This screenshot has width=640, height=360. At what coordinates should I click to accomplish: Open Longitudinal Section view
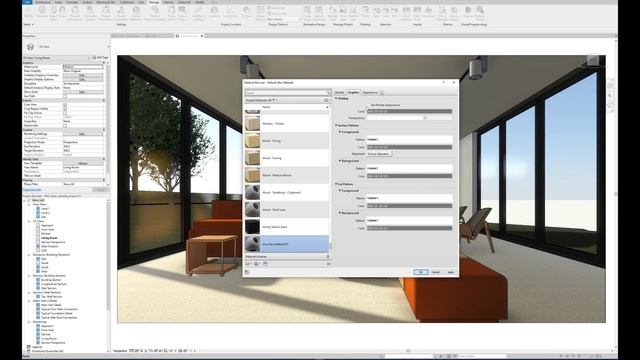click(54, 284)
